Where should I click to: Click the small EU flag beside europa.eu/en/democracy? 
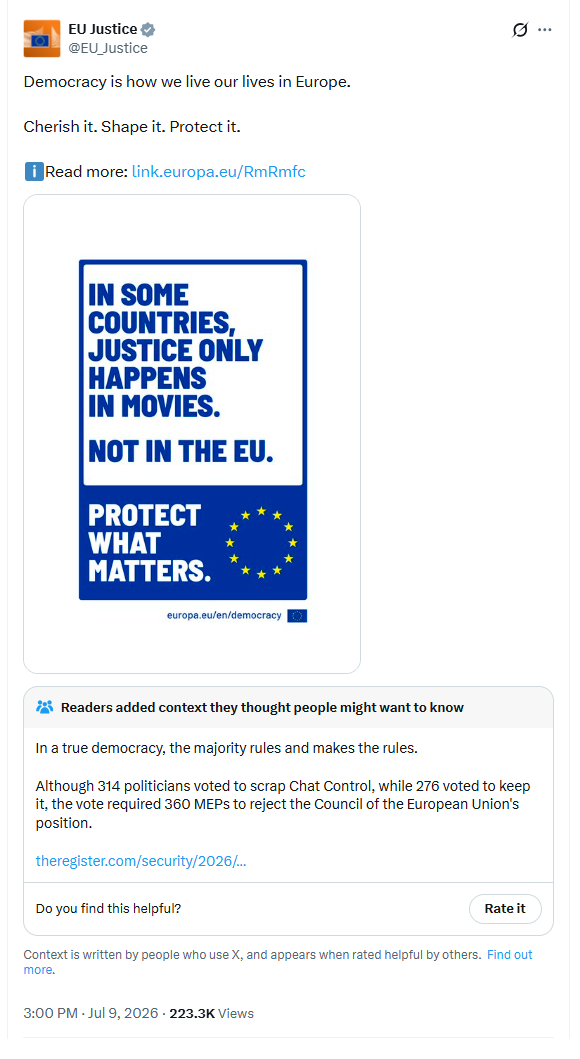click(297, 615)
